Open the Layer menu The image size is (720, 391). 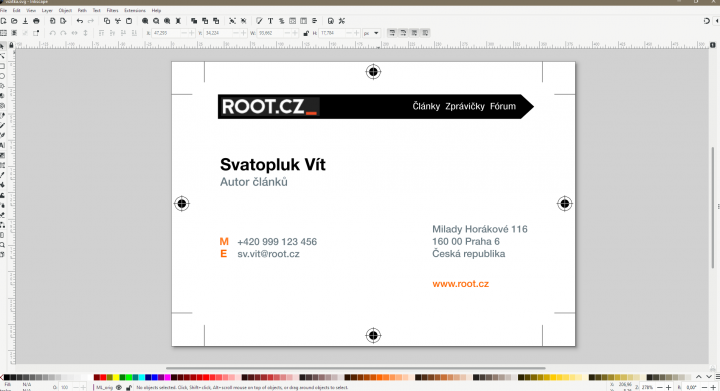point(47,10)
